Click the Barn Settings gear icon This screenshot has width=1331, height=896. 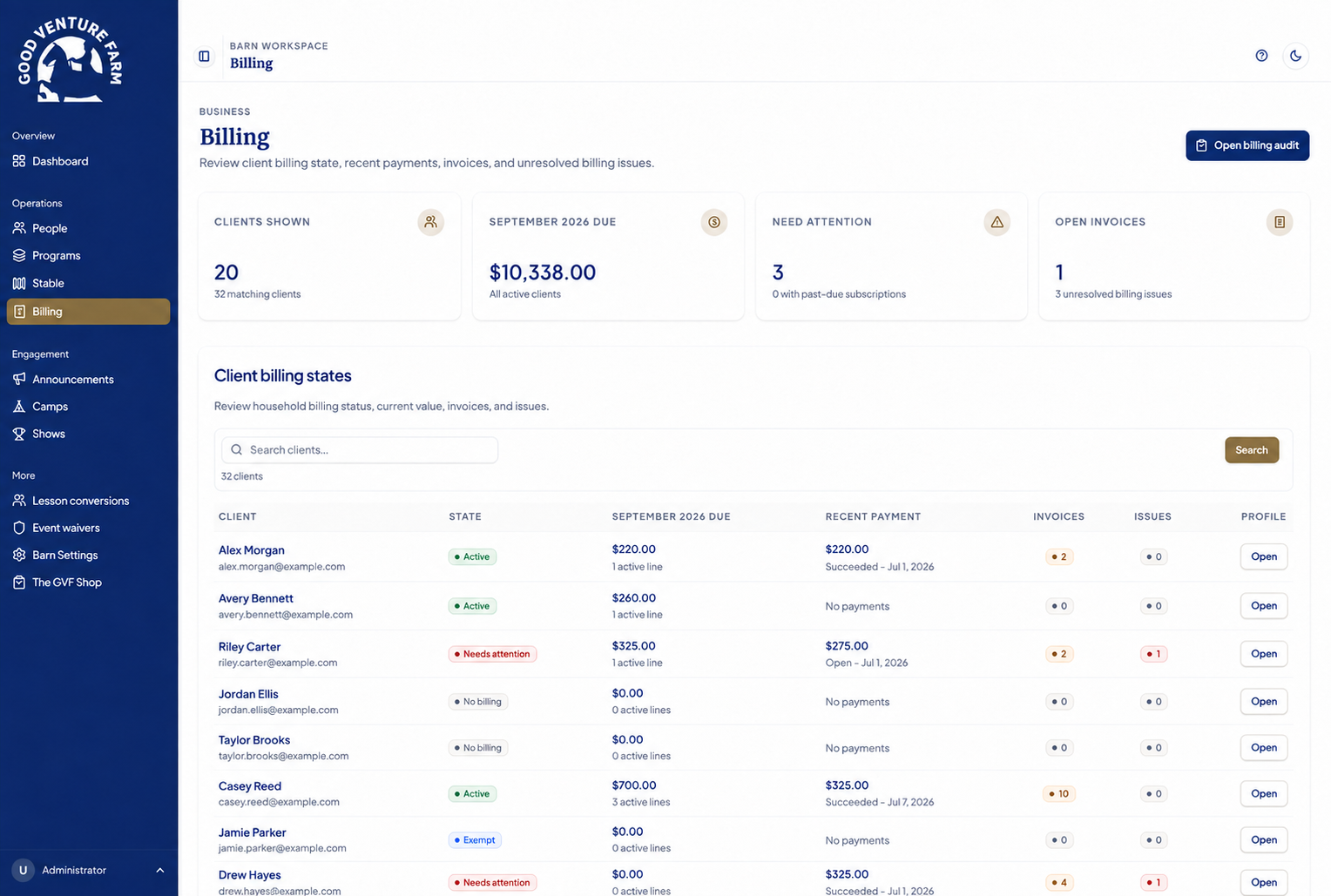pyautogui.click(x=19, y=555)
